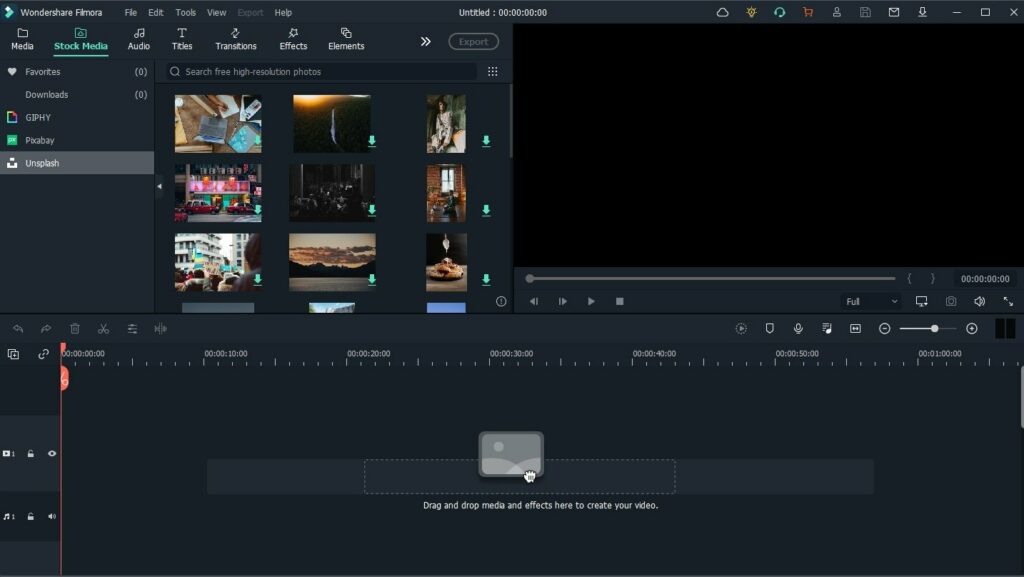The image size is (1024, 577).
Task: Click the Audio Mixer icon above the timeline
Action: tap(827, 328)
